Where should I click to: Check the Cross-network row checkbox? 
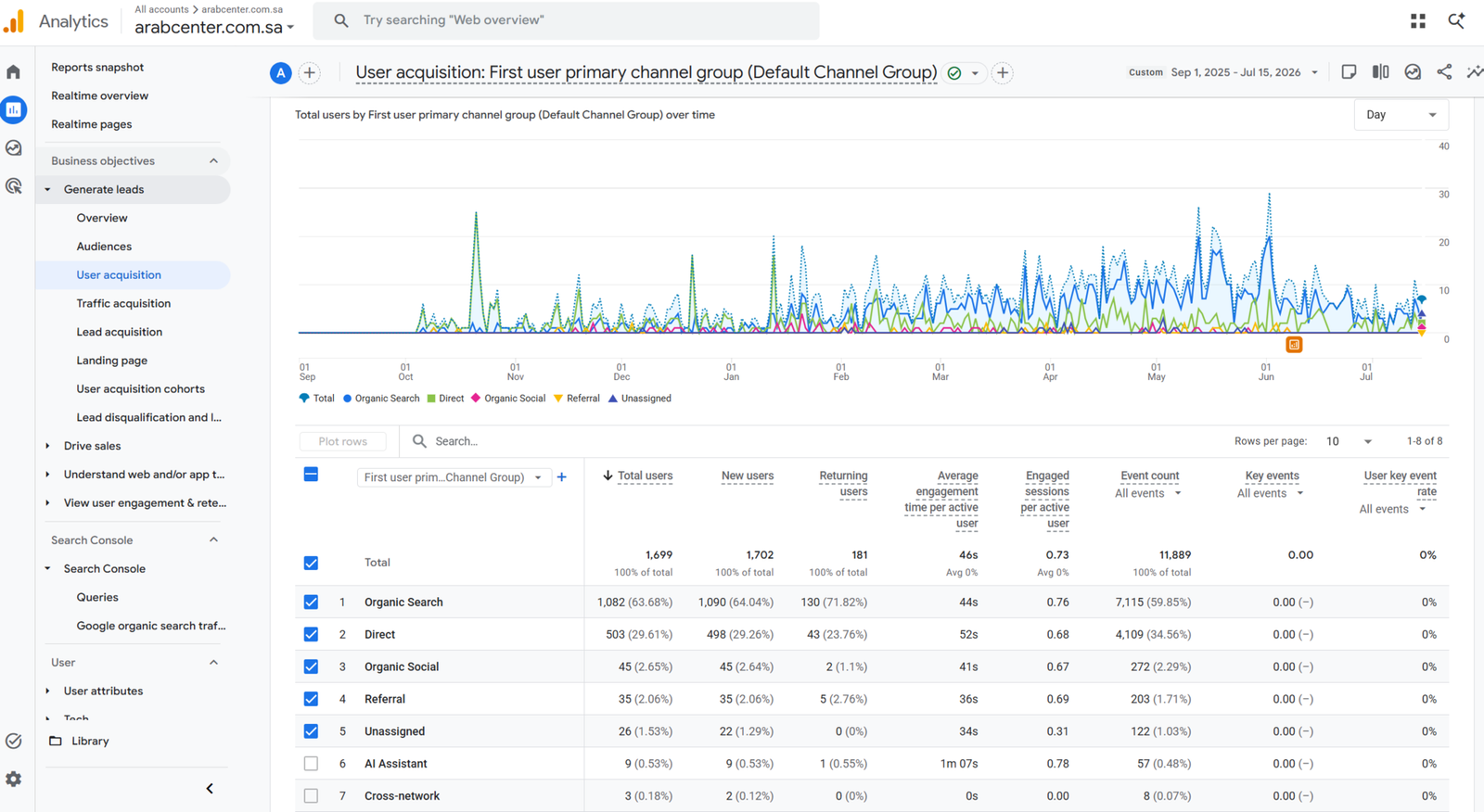tap(311, 796)
